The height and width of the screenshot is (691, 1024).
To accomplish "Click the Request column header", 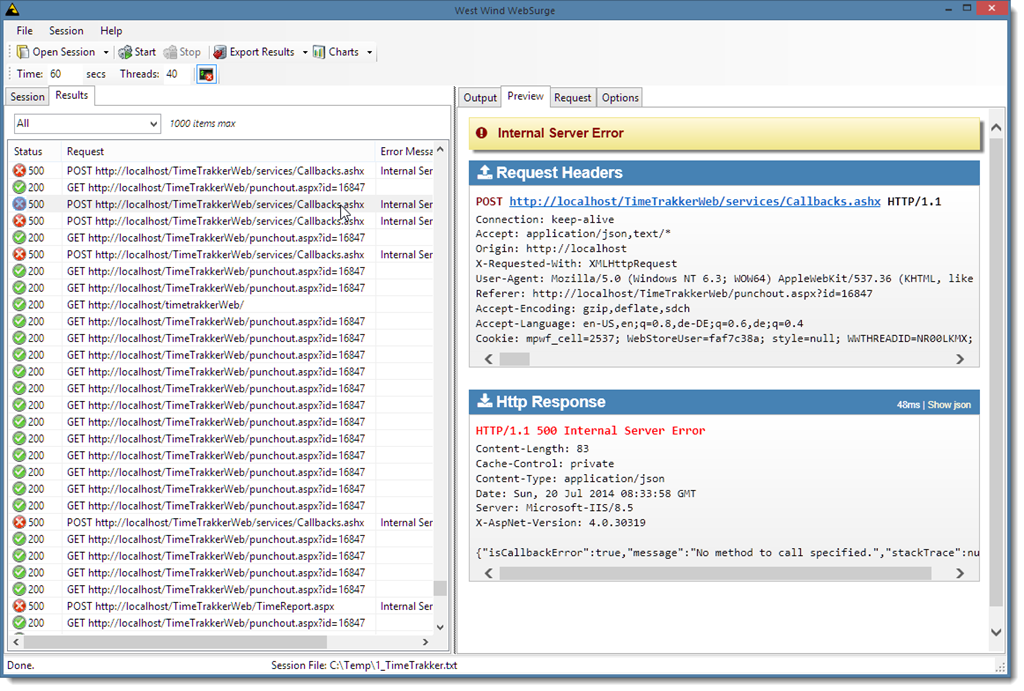I will coord(218,152).
